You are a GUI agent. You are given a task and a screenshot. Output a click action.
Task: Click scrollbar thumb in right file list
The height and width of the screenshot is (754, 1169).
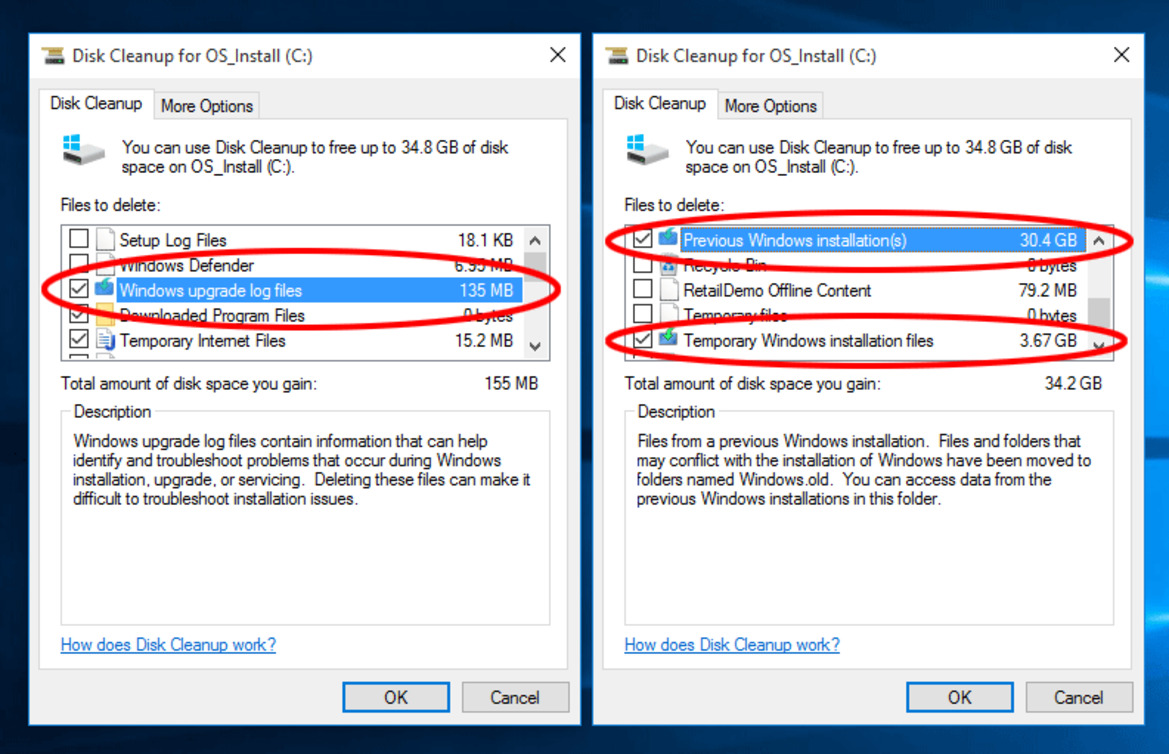(x=1099, y=312)
